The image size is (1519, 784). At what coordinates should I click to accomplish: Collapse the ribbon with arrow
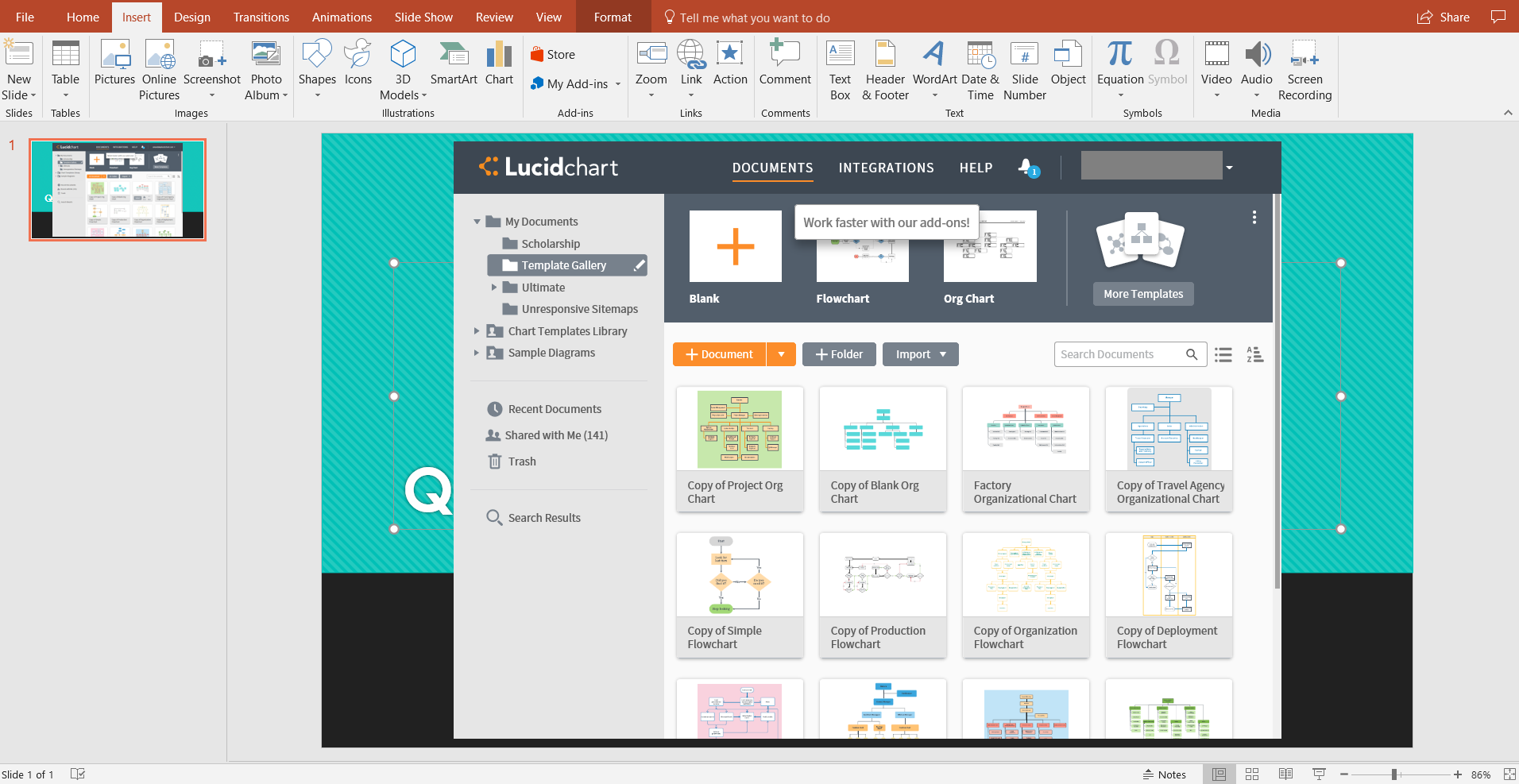pyautogui.click(x=1508, y=113)
